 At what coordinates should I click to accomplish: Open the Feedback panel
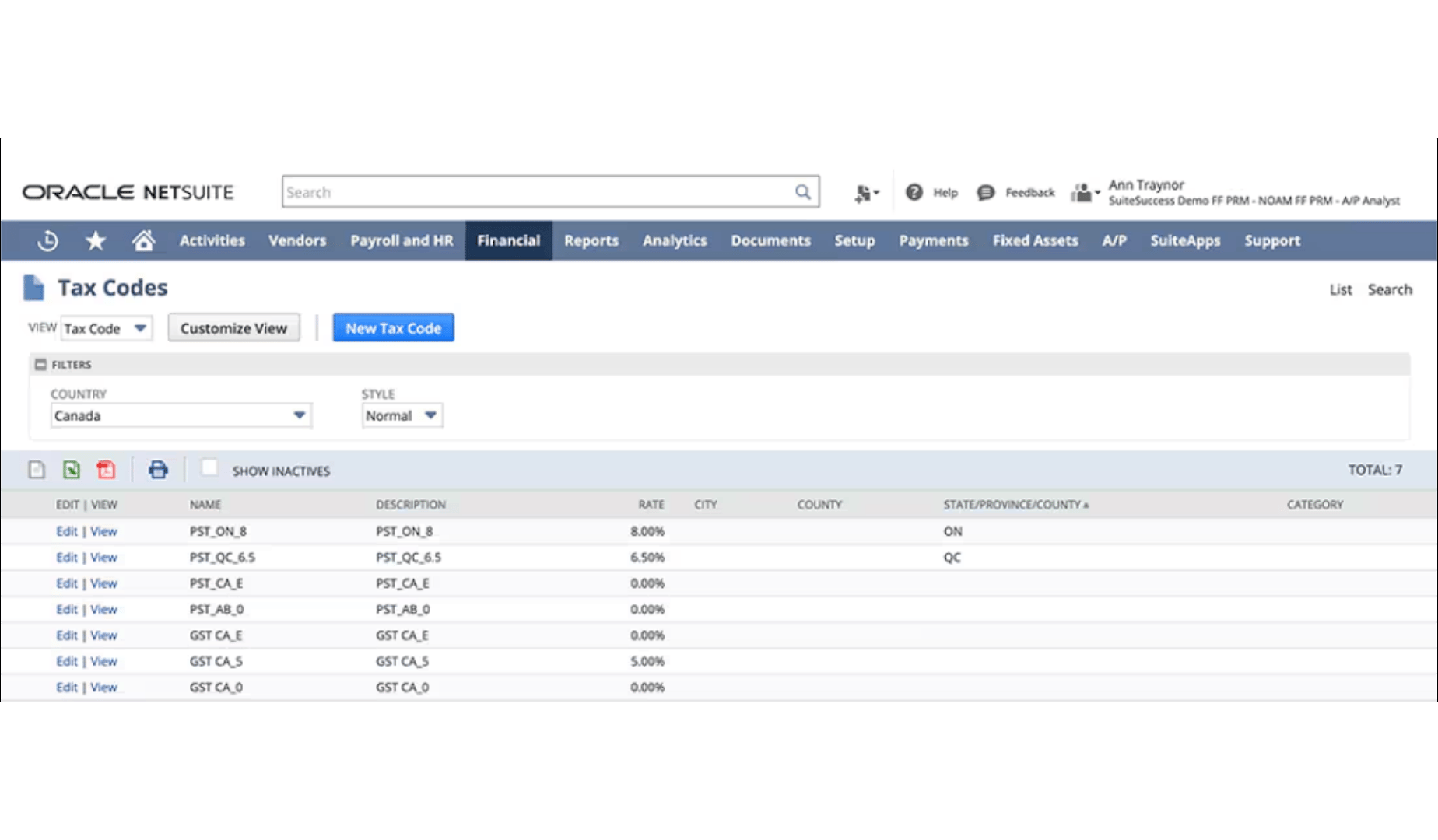pyautogui.click(x=1015, y=192)
